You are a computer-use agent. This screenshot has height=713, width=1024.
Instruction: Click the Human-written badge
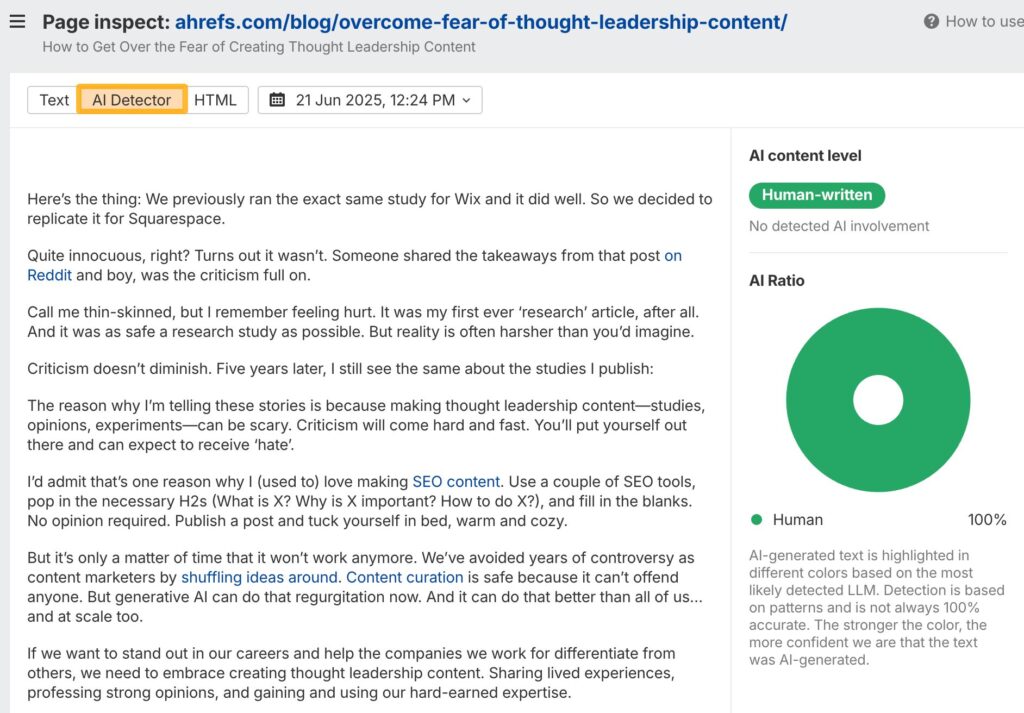[x=816, y=195]
